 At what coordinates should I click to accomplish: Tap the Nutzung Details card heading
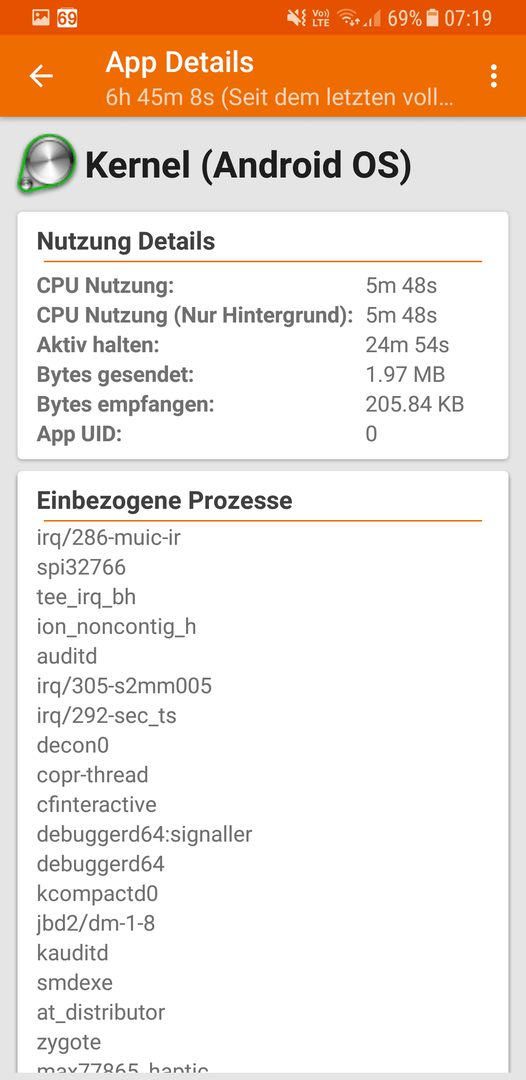pyautogui.click(x=126, y=242)
